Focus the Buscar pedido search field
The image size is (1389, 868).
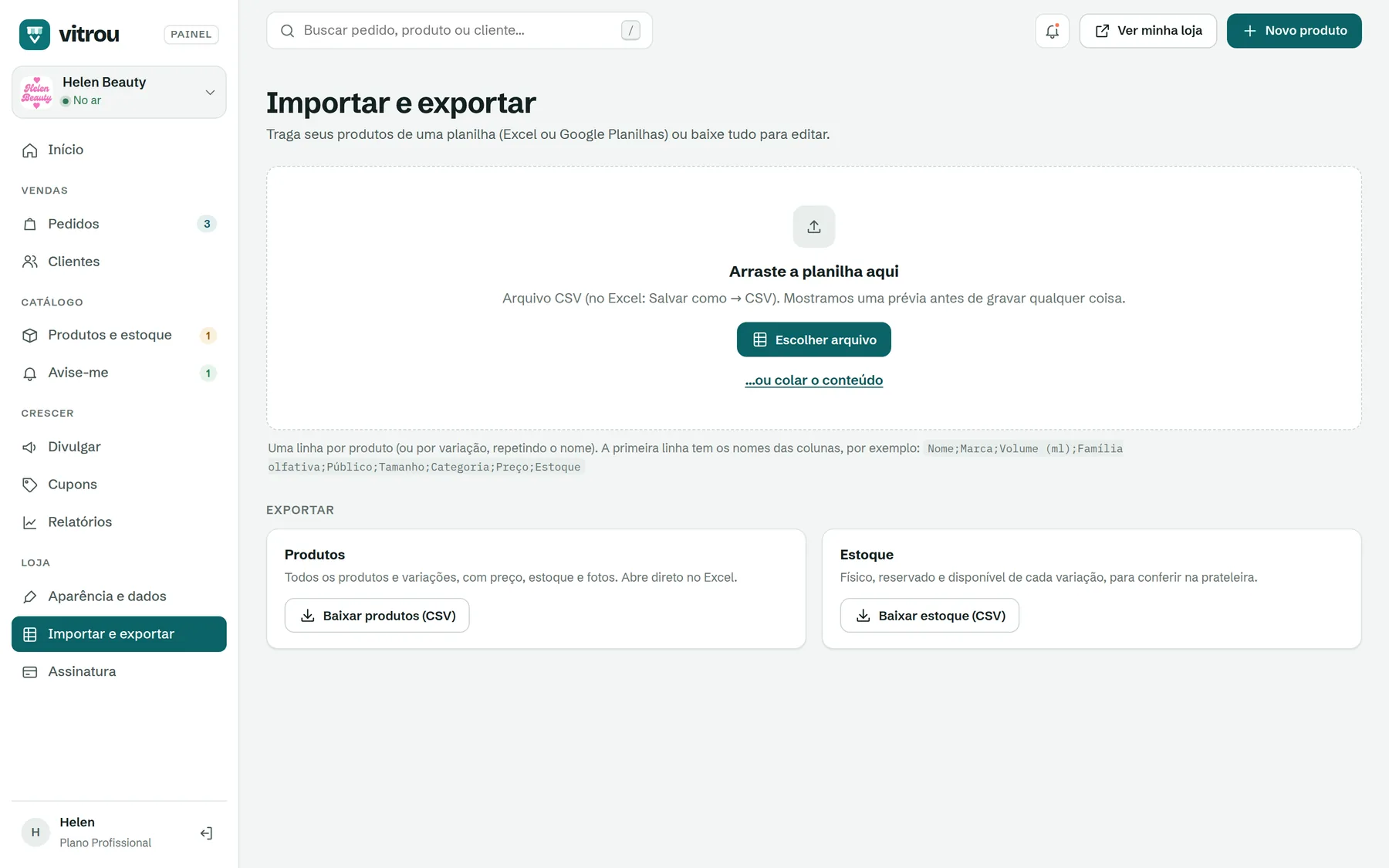pos(459,31)
